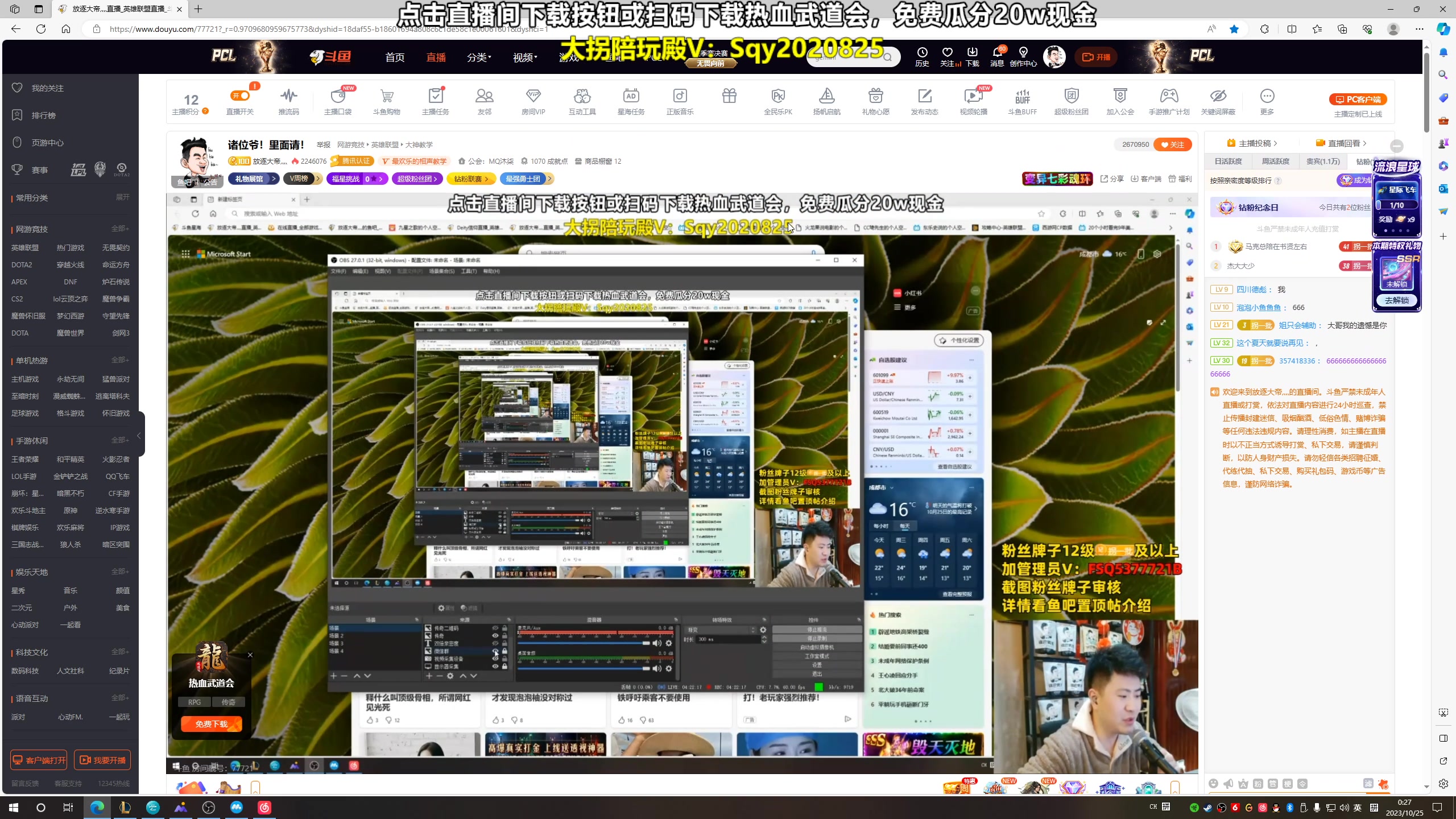Select 排行榜 in the left sidebar
Screen dimensions: 1456x819
pyautogui.click(x=43, y=115)
